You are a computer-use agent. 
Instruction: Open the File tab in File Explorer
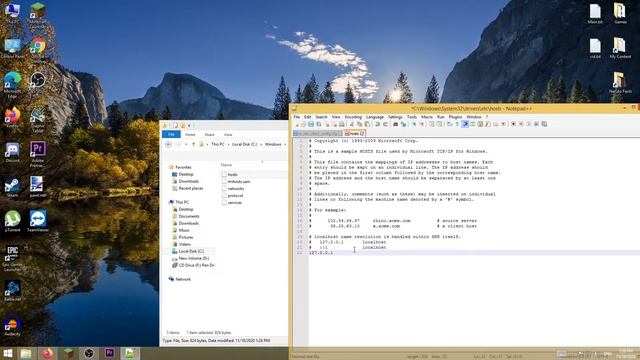tap(171, 134)
